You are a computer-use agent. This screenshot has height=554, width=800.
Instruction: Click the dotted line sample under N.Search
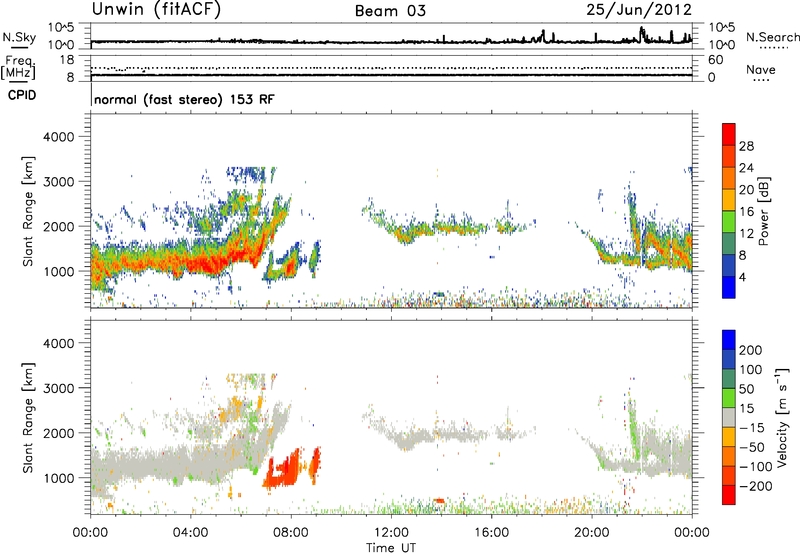[773, 48]
